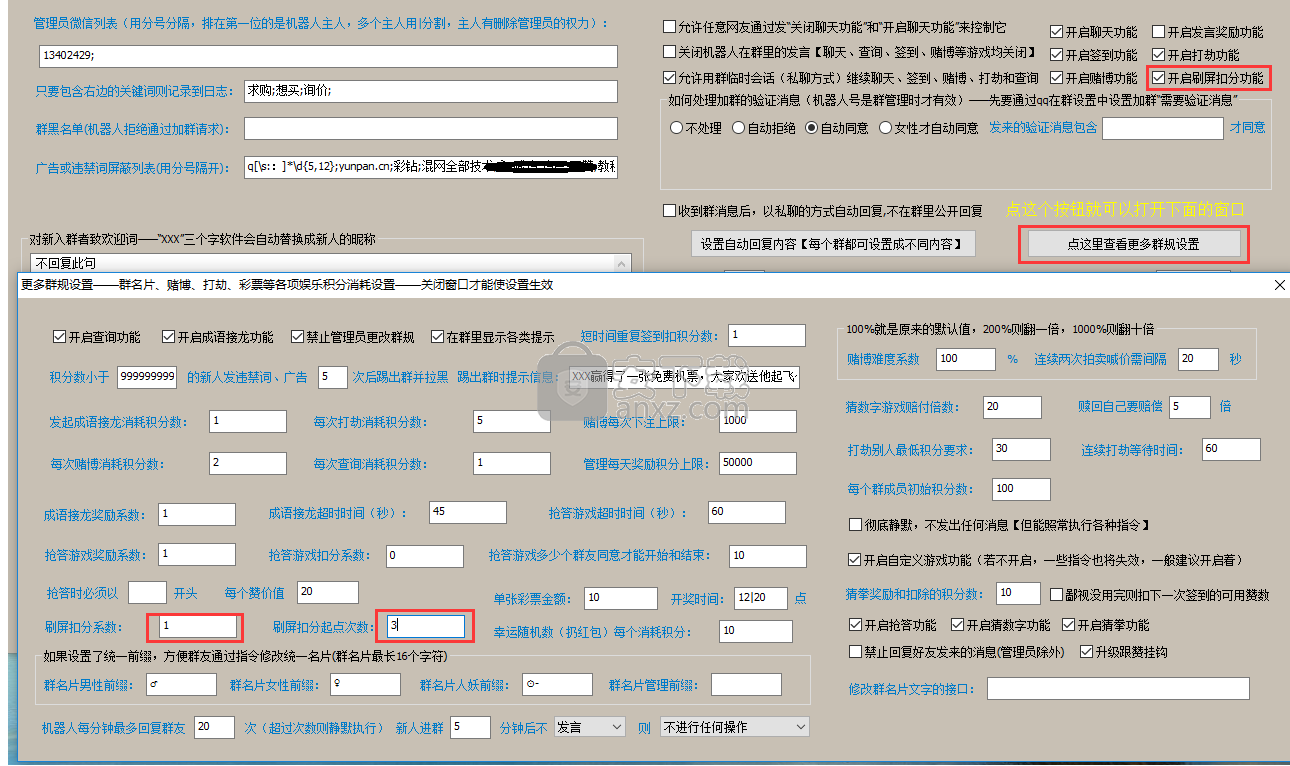Click the 每次打劫消耗积分数 field
The height and width of the screenshot is (766, 1290).
[511, 421]
